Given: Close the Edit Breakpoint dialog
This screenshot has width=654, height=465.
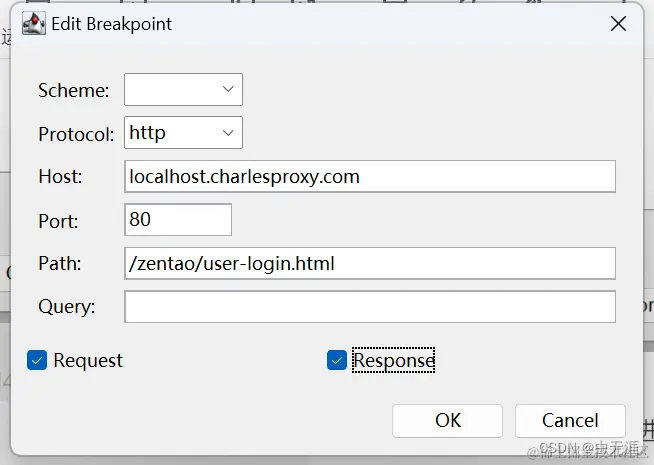Looking at the screenshot, I should click(618, 24).
